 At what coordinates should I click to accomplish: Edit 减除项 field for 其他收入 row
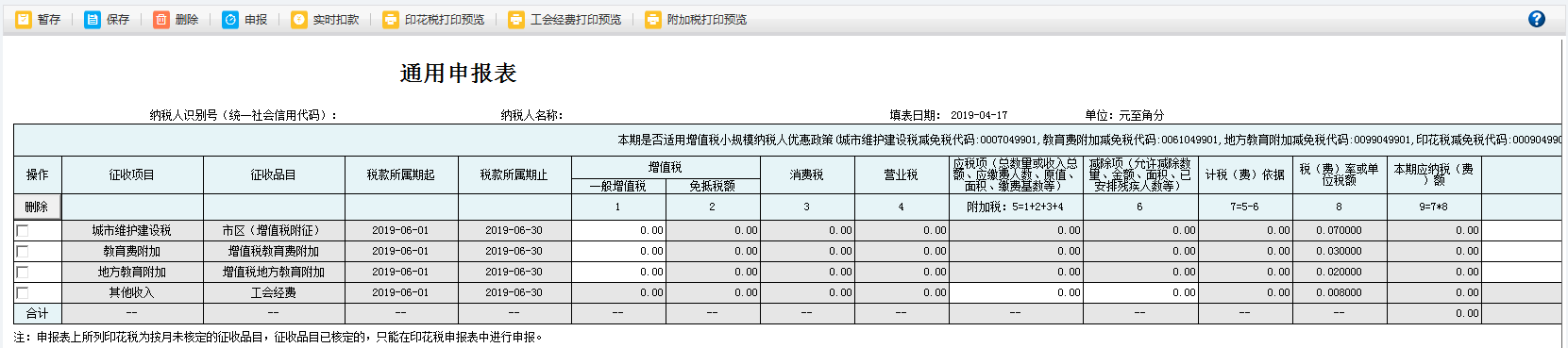coord(1140,292)
